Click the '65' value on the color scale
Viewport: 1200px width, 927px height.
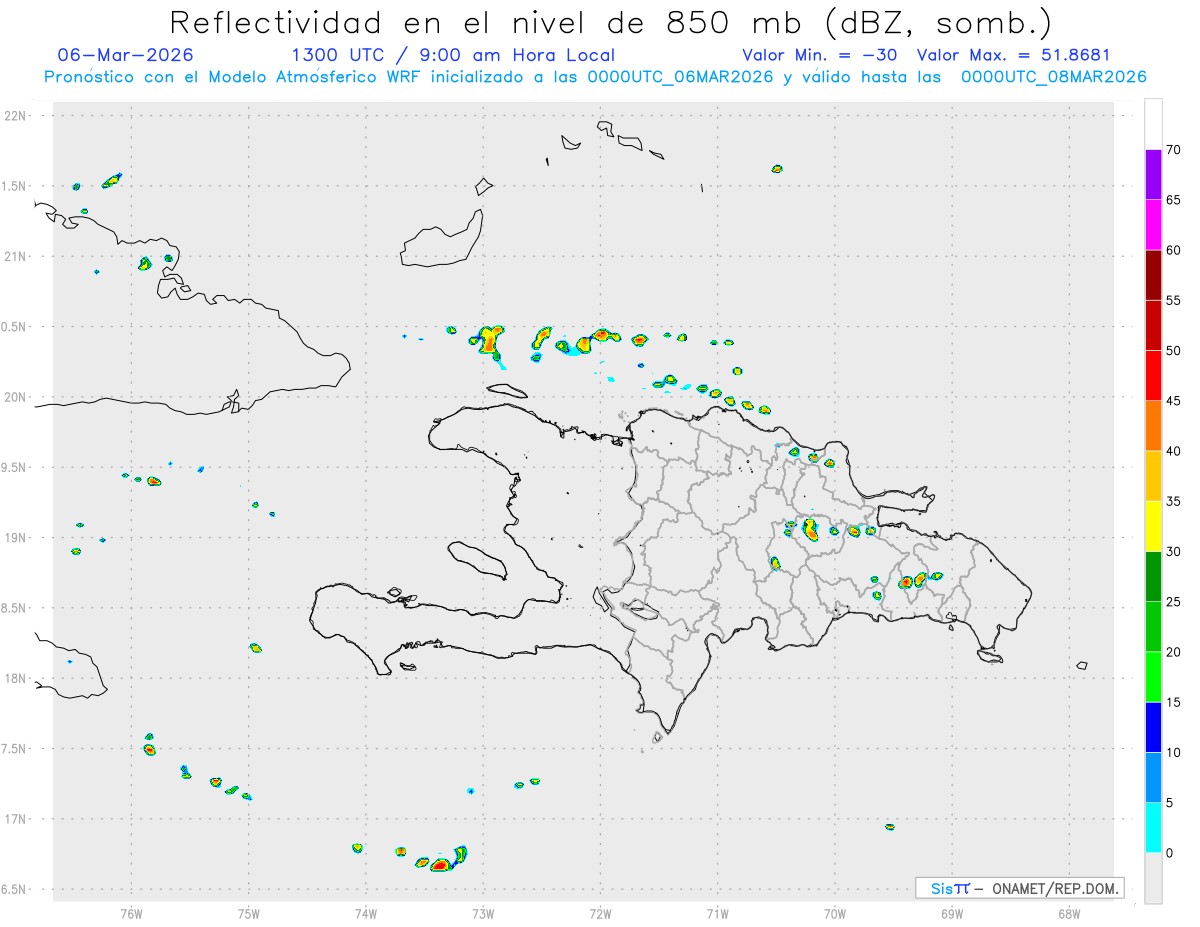(x=1173, y=200)
